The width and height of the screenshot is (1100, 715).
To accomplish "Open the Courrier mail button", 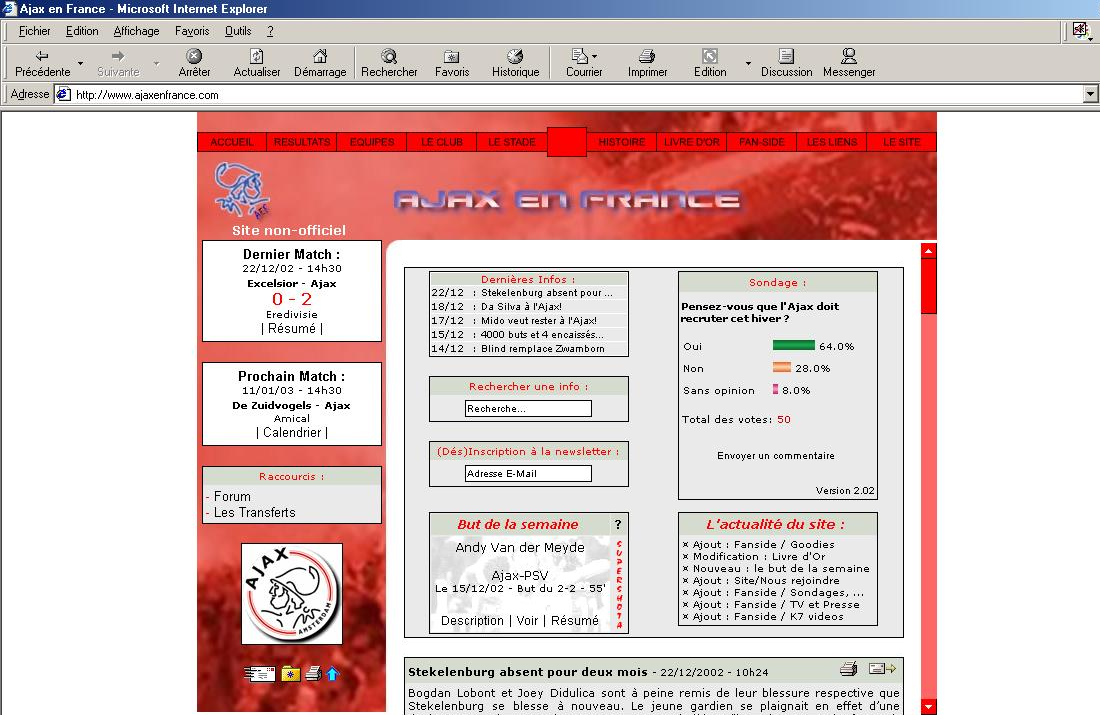I will [x=584, y=63].
